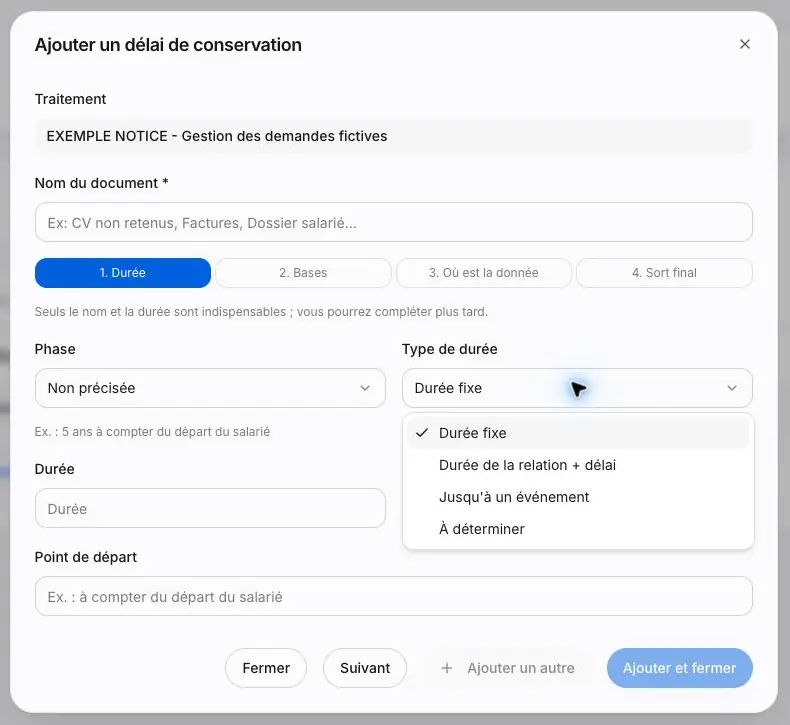Choose Durée de la relation + délai
The width and height of the screenshot is (790, 725).
point(578,465)
